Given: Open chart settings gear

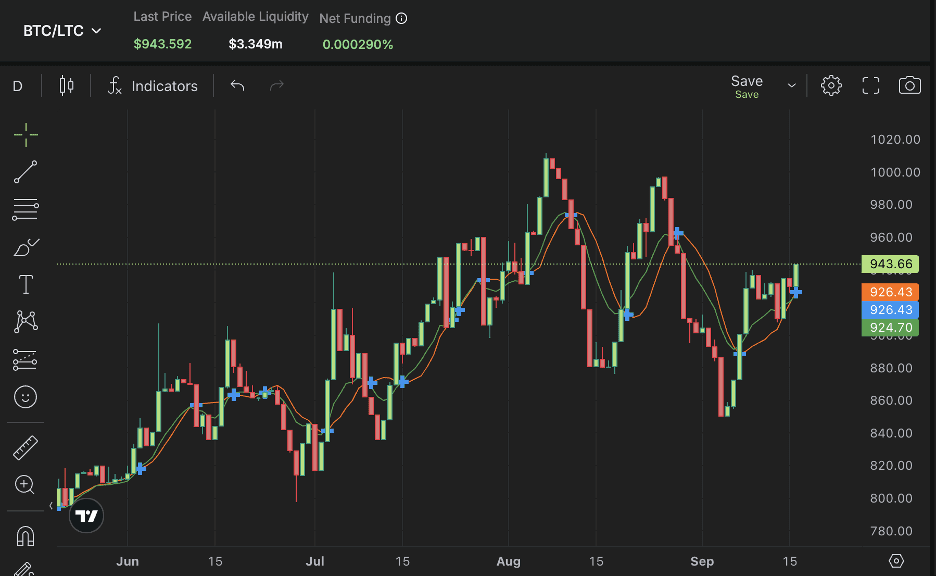Looking at the screenshot, I should (x=831, y=86).
